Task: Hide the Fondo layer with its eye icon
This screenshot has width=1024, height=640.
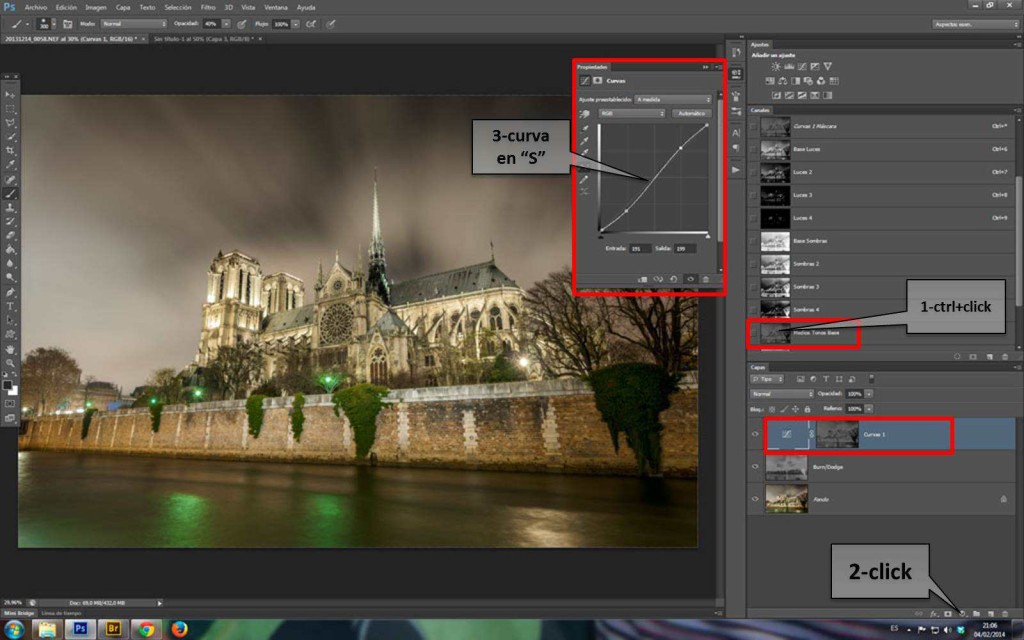Action: tap(755, 498)
